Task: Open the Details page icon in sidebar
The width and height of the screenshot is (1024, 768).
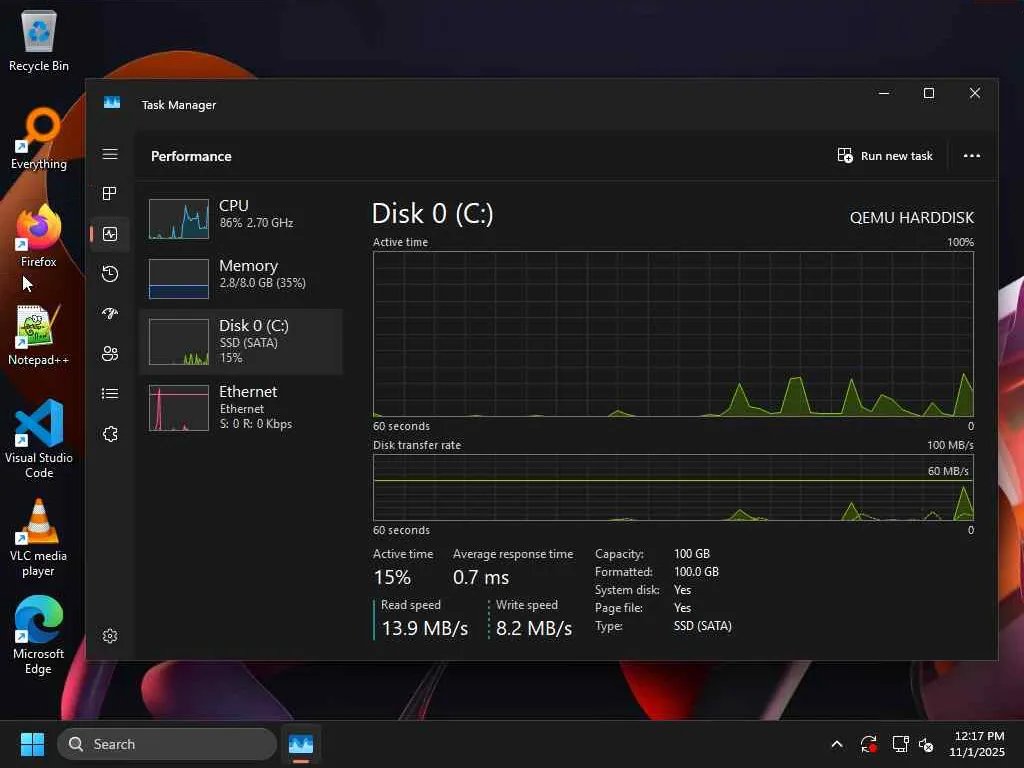Action: [110, 393]
